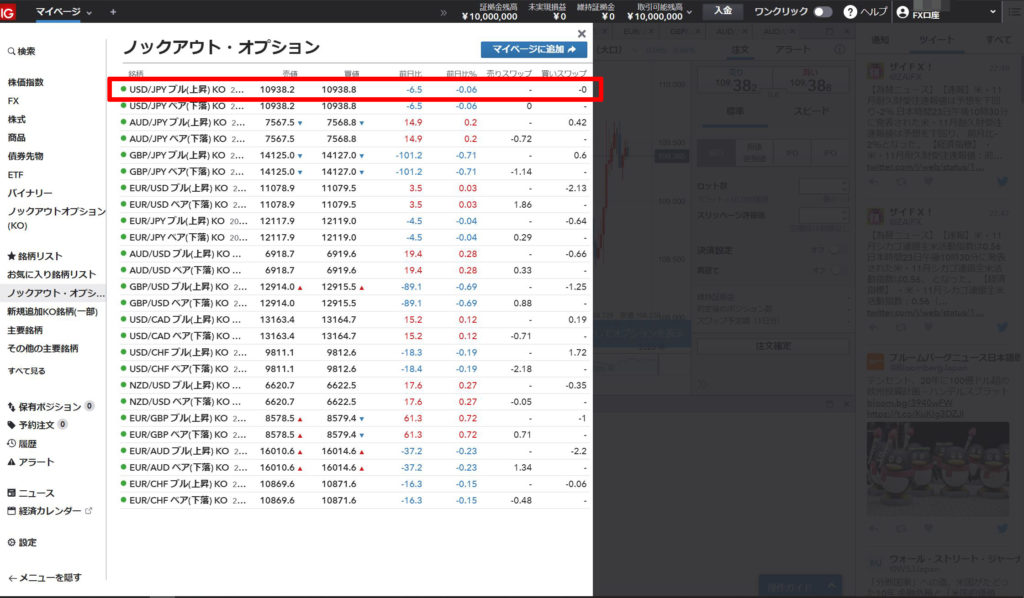Screen dimensions: 1024x598
Task: Open バイナリー in the sidebar
Action: point(29,193)
